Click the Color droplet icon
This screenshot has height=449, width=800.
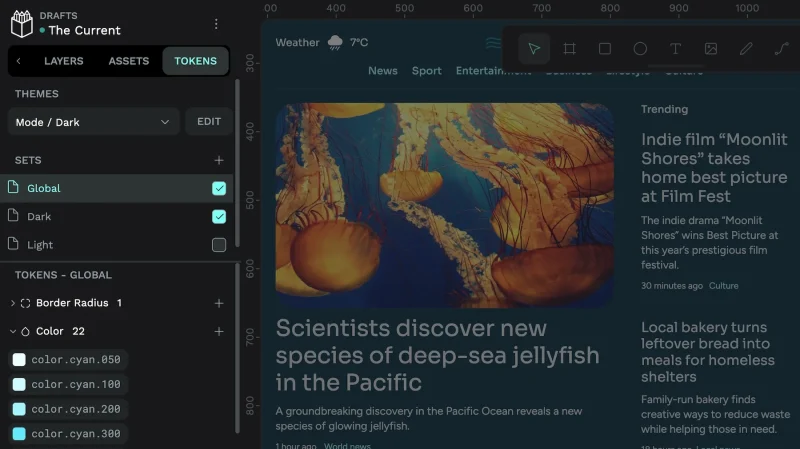pos(26,332)
